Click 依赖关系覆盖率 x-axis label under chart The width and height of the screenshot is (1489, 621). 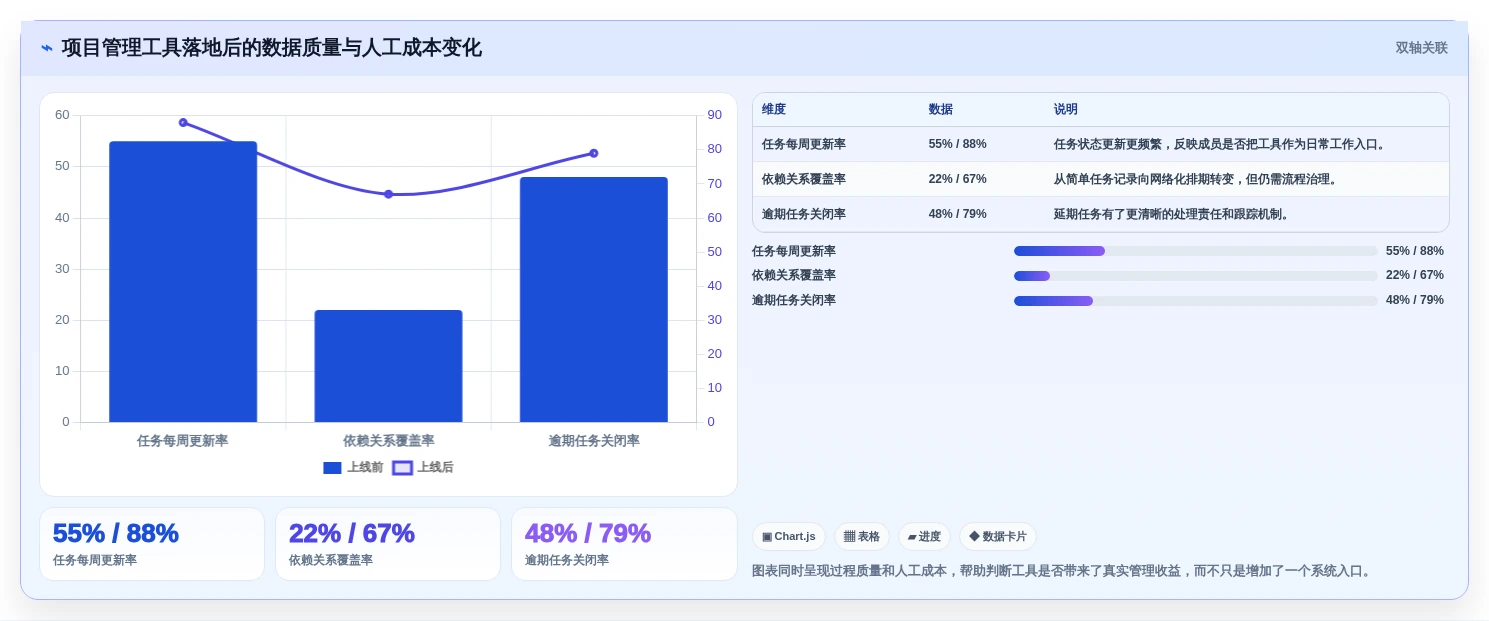coord(388,441)
